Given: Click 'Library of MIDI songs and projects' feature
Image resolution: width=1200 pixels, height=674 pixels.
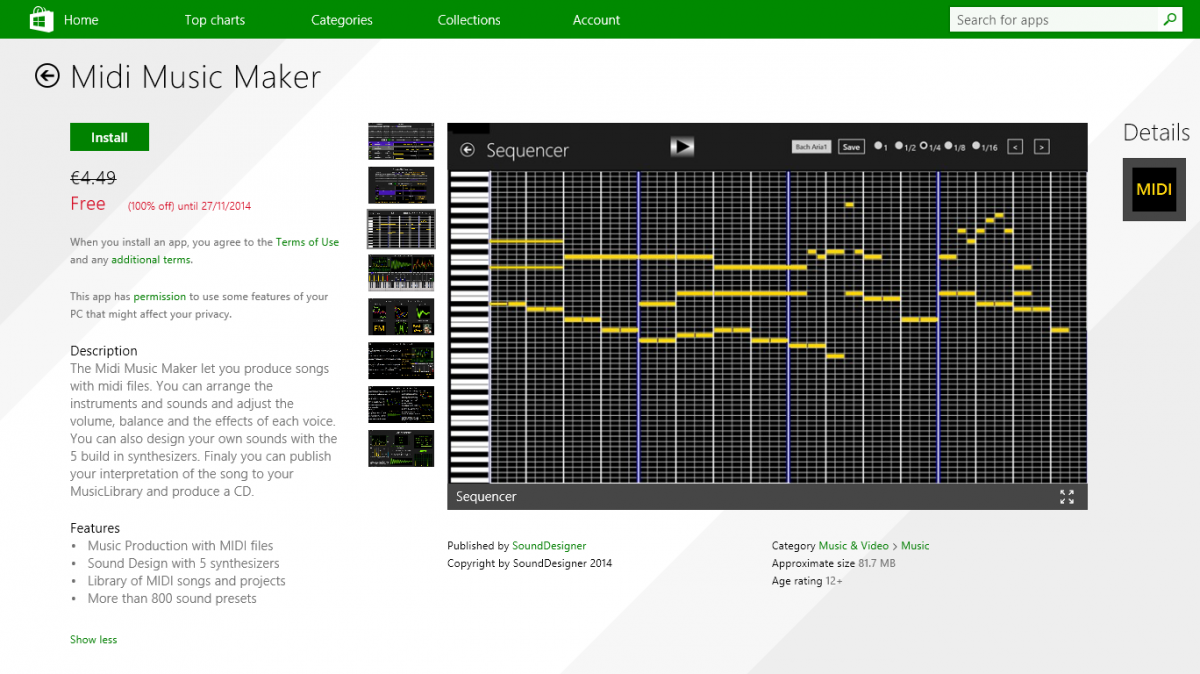Looking at the screenshot, I should [186, 581].
